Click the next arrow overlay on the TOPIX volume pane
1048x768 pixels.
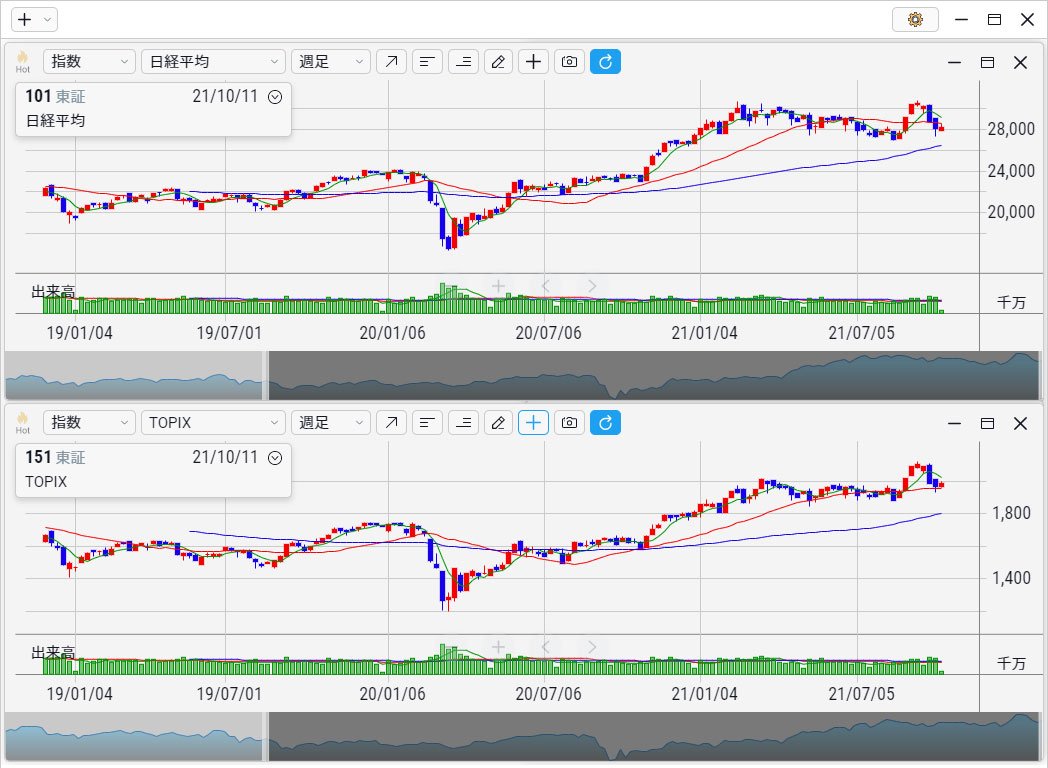tap(592, 647)
